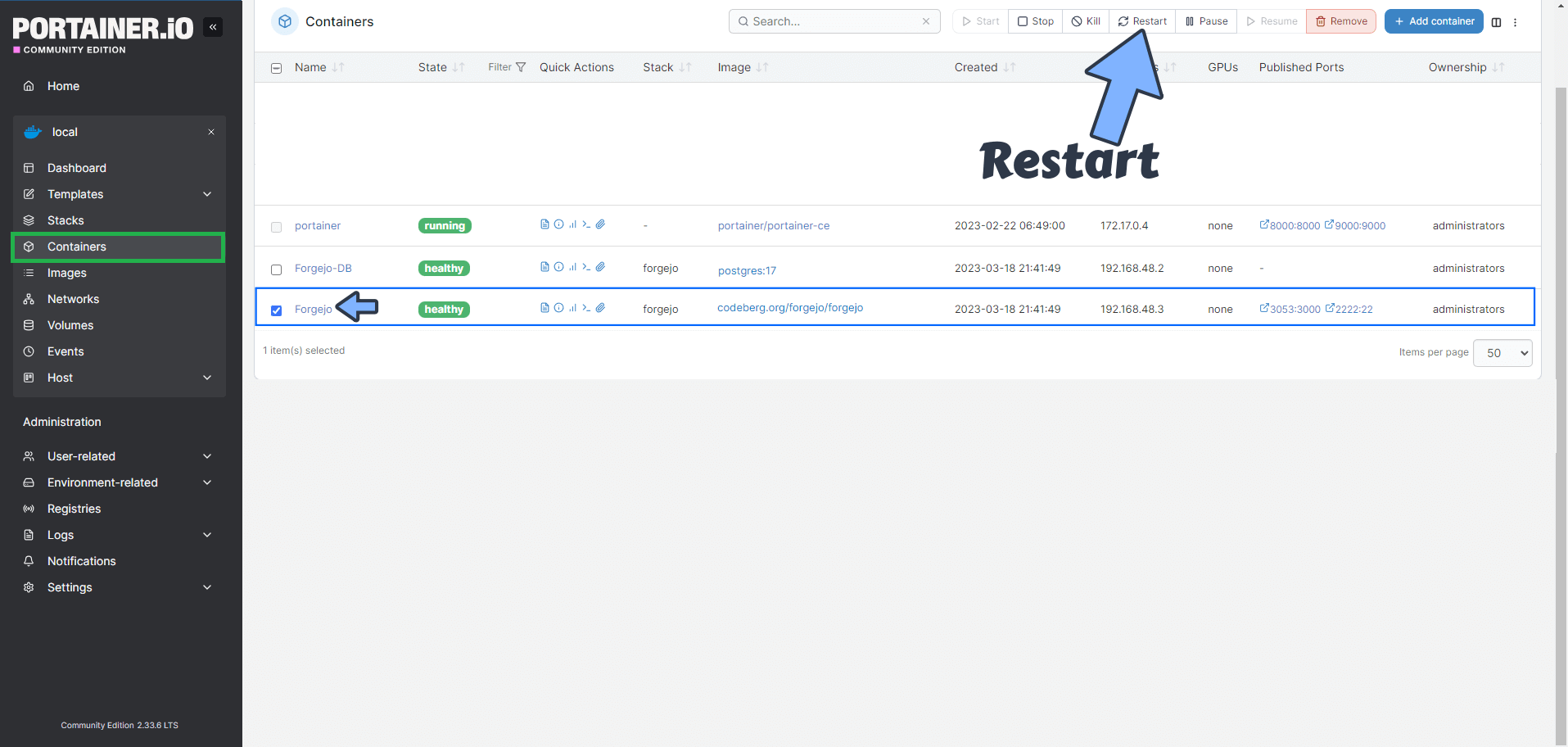Viewport: 1568px width, 747px height.
Task: Click attach icon for Forgejo-DB container
Action: click(600, 267)
